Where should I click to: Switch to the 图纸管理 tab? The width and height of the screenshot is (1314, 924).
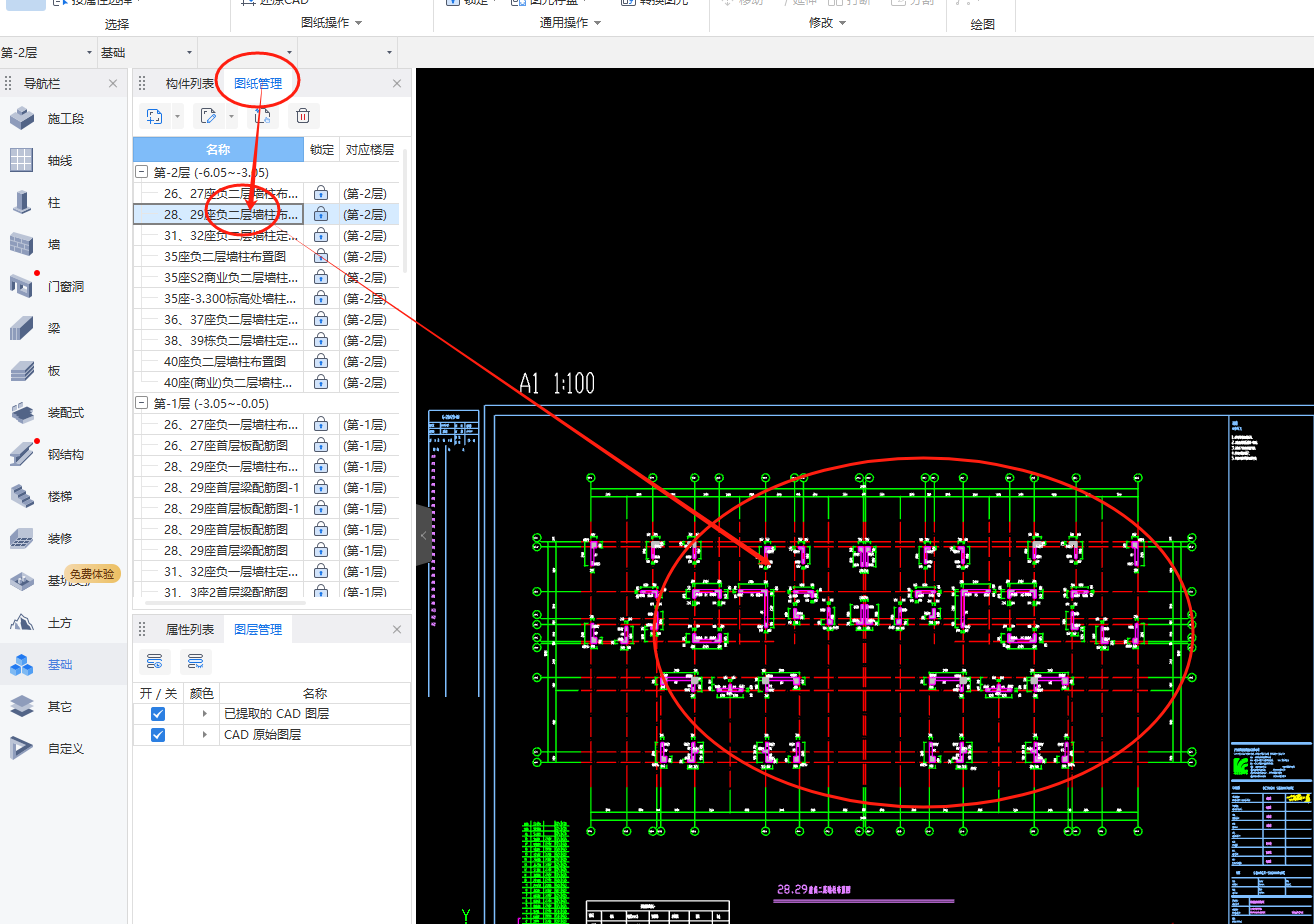(x=258, y=84)
